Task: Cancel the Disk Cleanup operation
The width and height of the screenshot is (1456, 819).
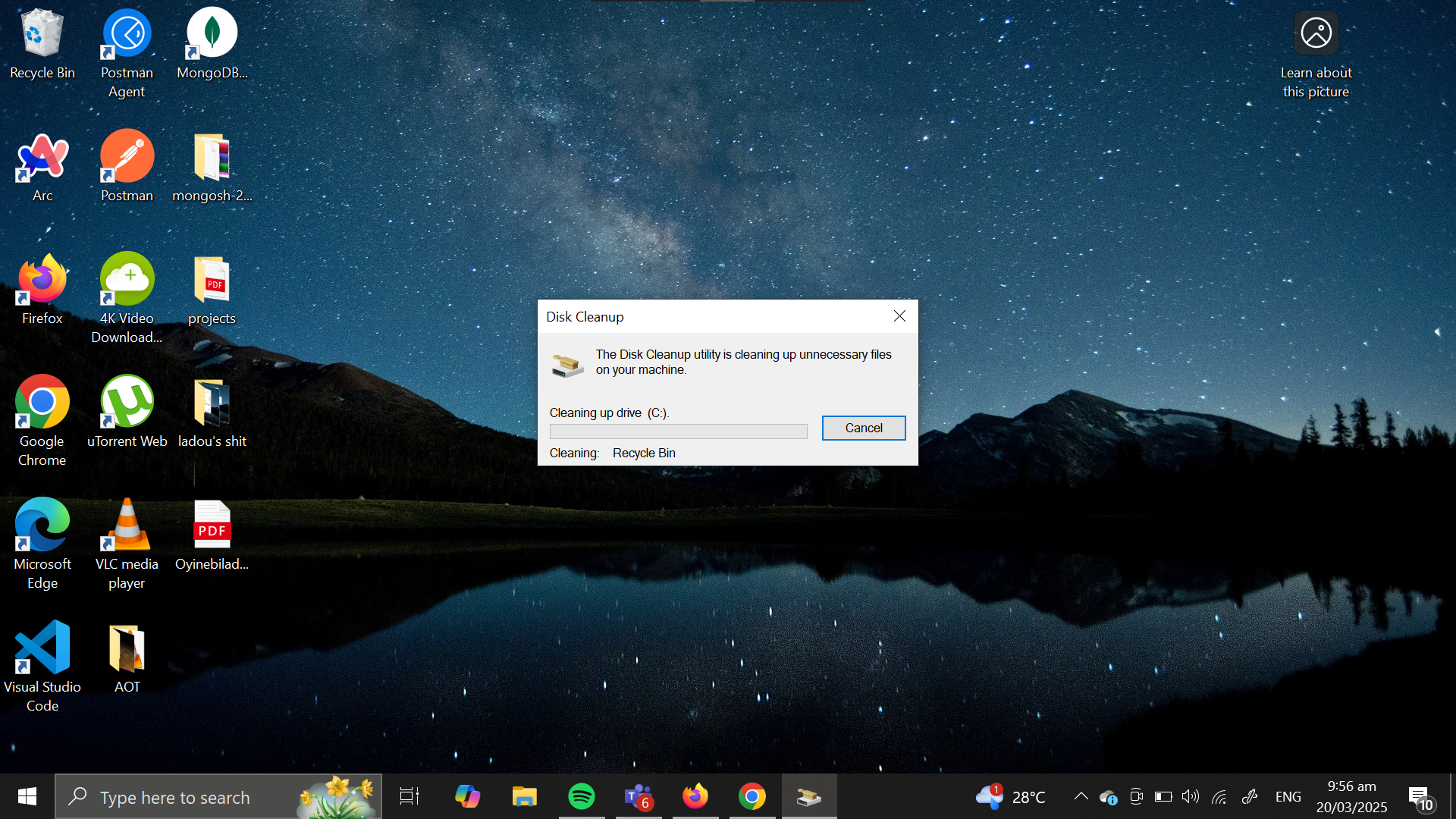Action: tap(863, 428)
